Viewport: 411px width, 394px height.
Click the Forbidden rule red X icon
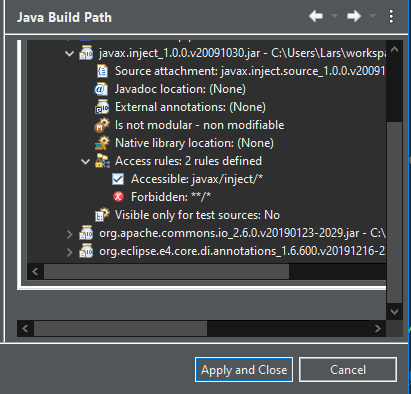pyautogui.click(x=118, y=197)
